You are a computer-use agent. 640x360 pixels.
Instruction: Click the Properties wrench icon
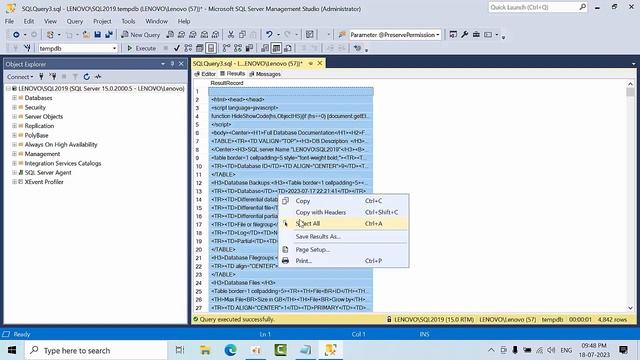point(464,35)
